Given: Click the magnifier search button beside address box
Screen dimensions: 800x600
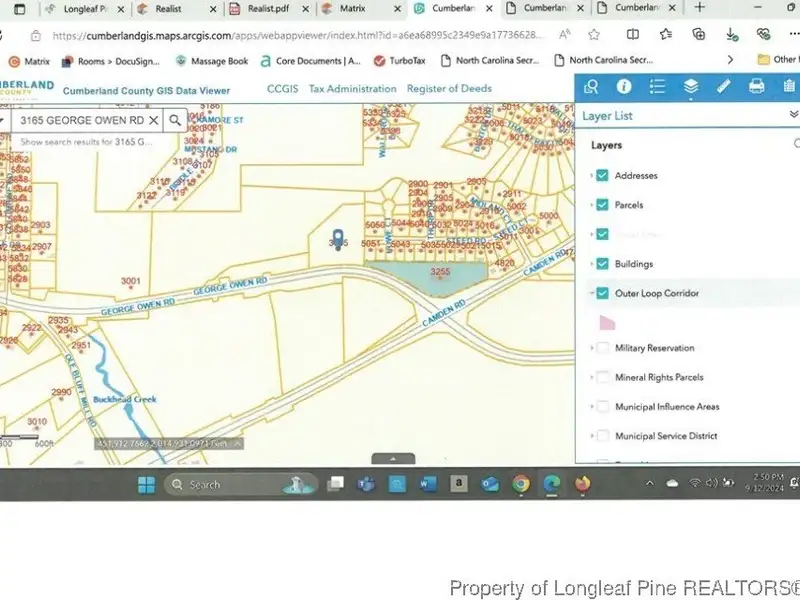Looking at the screenshot, I should 175,120.
